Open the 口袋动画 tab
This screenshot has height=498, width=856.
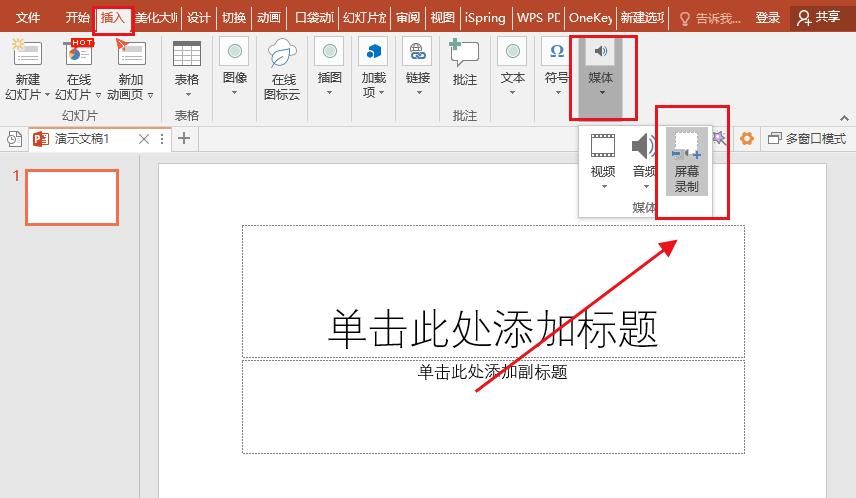click(x=314, y=18)
